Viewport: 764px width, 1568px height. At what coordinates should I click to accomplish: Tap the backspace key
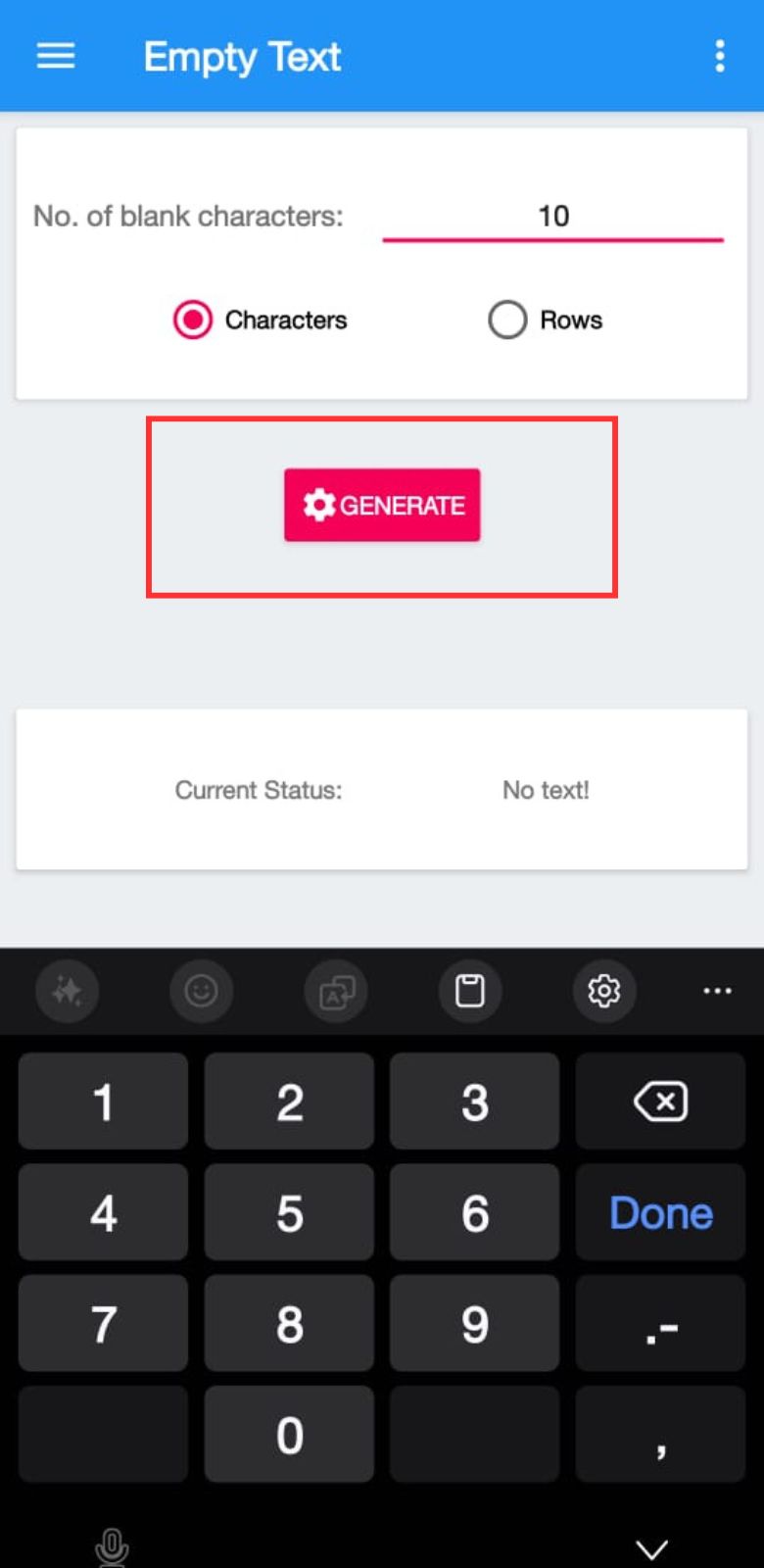tap(661, 1102)
